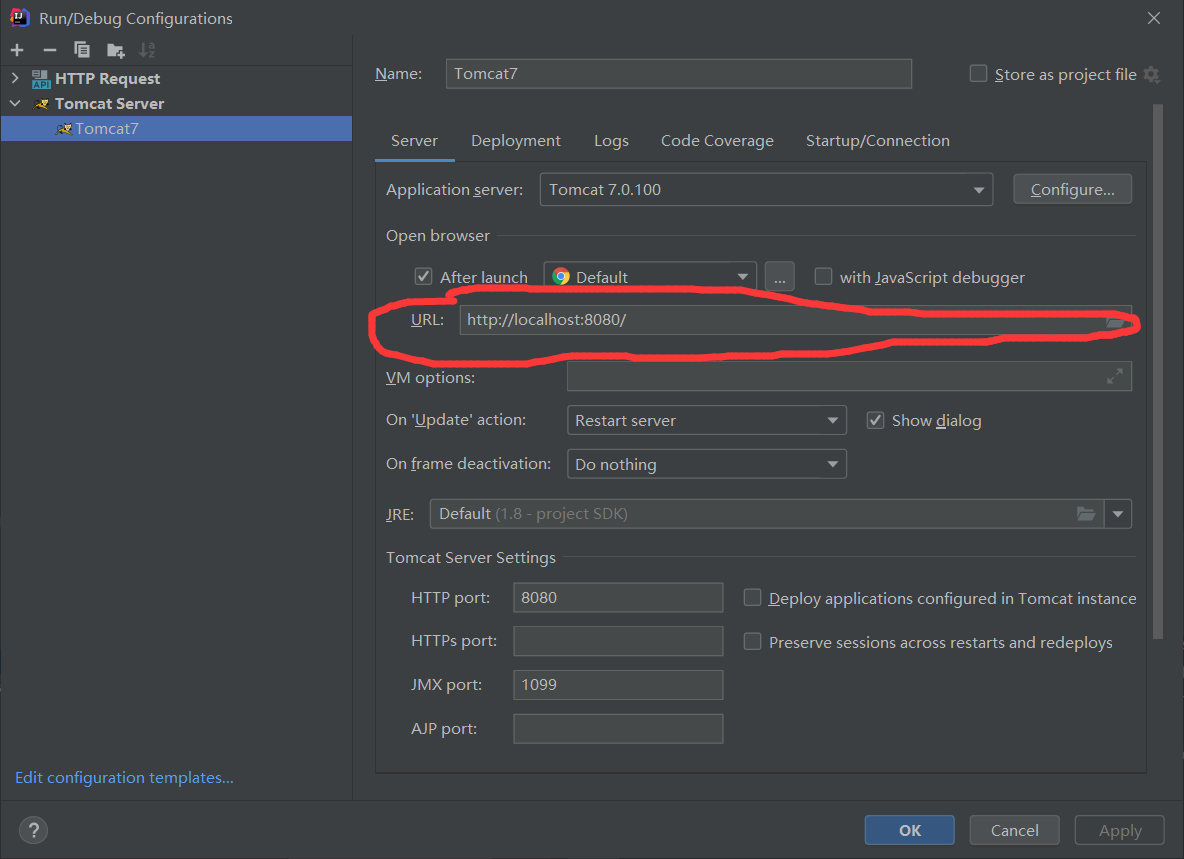Open the On 'Update' action dropdown
The image size is (1184, 859).
point(833,420)
